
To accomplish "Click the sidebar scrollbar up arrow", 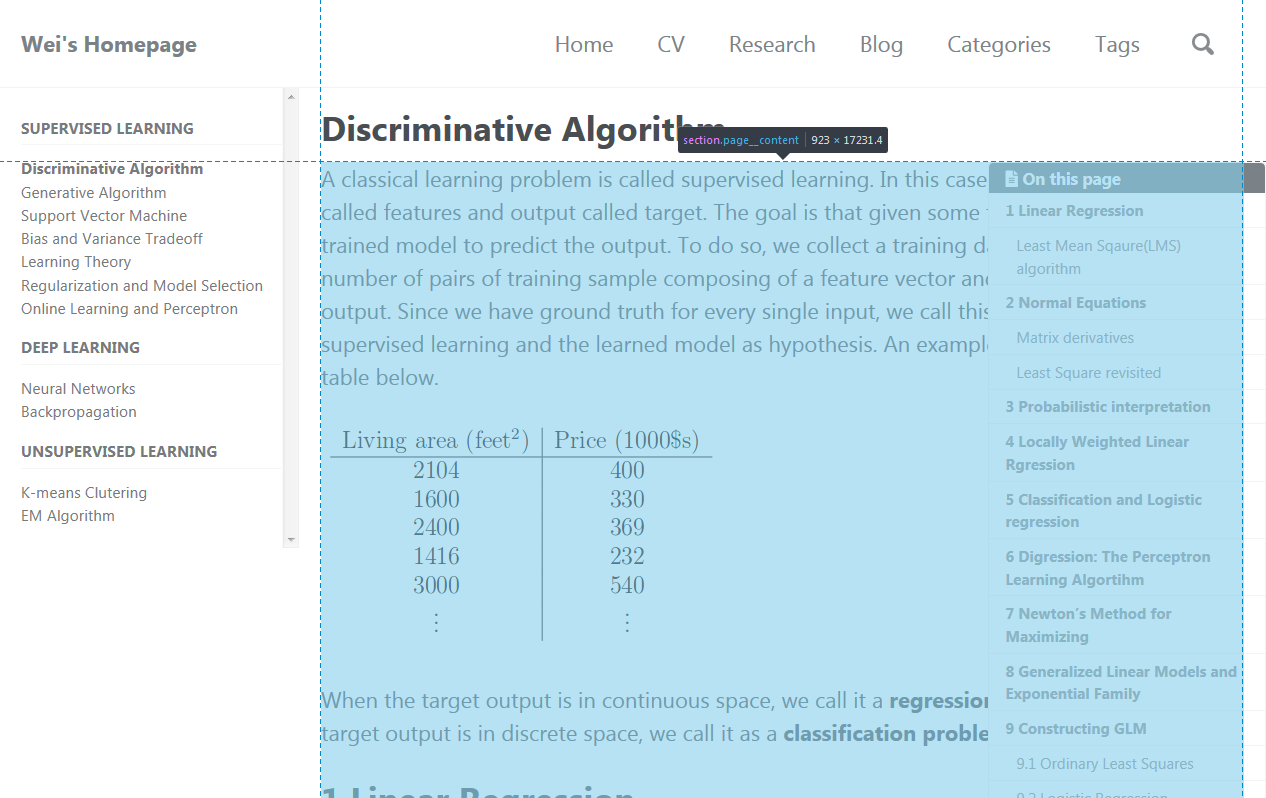I will (290, 95).
